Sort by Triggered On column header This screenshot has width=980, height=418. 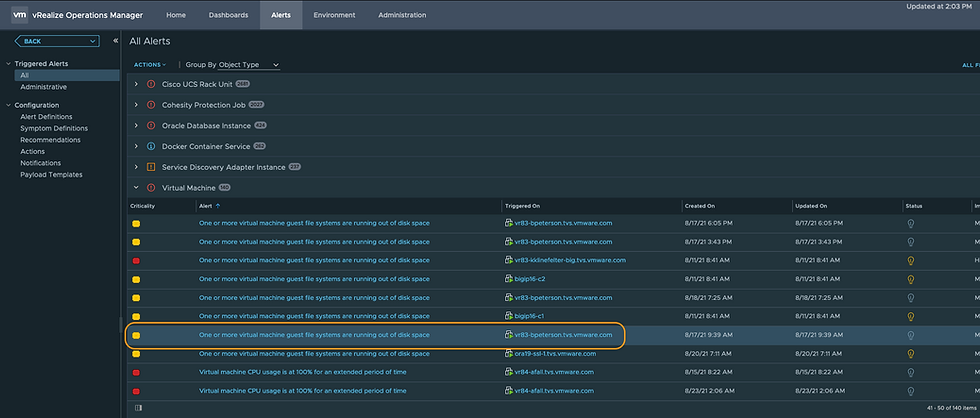(520, 206)
